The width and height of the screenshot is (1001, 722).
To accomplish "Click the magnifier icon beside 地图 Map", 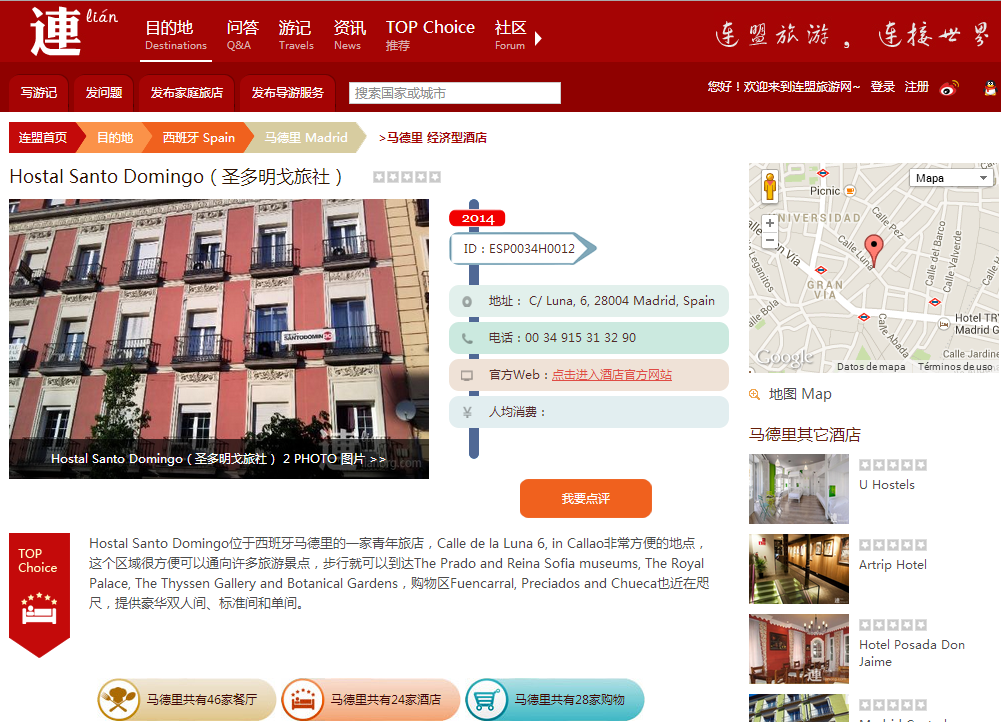I will [755, 395].
